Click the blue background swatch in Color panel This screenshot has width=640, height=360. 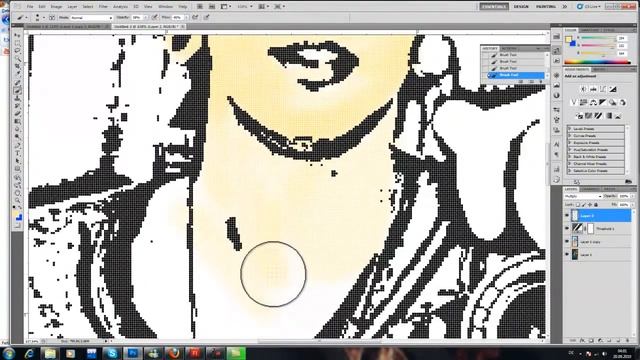tap(573, 43)
